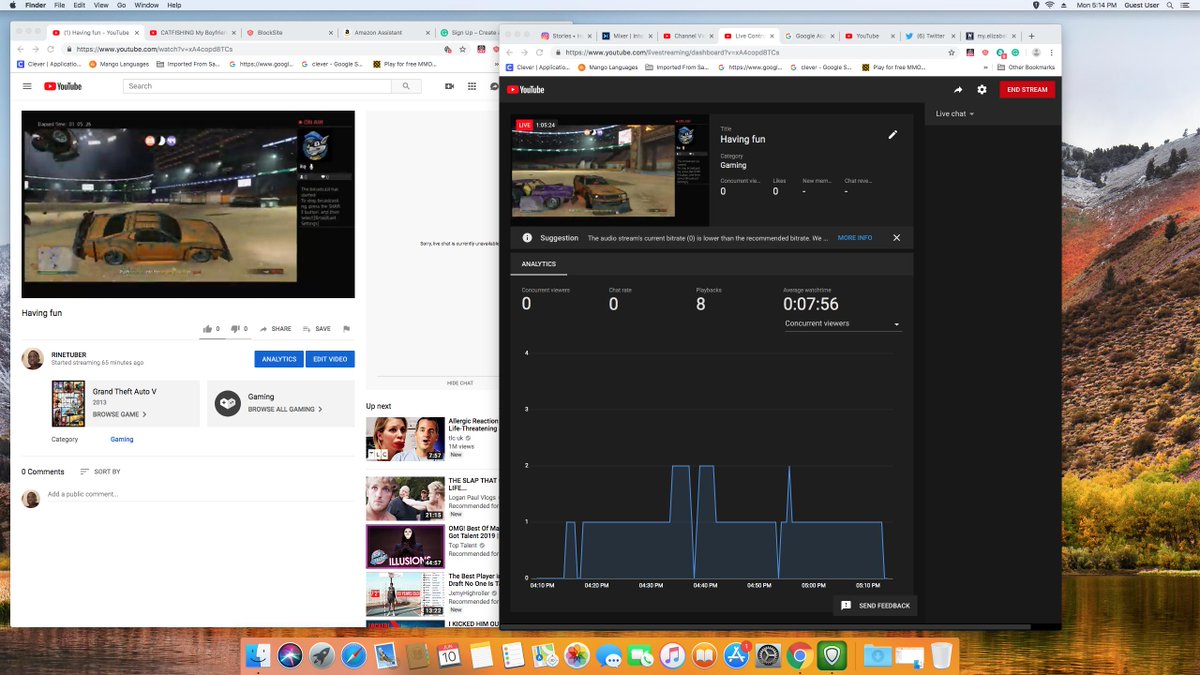The image size is (1200, 675).
Task: Open Safari from the dock
Action: [x=353, y=655]
